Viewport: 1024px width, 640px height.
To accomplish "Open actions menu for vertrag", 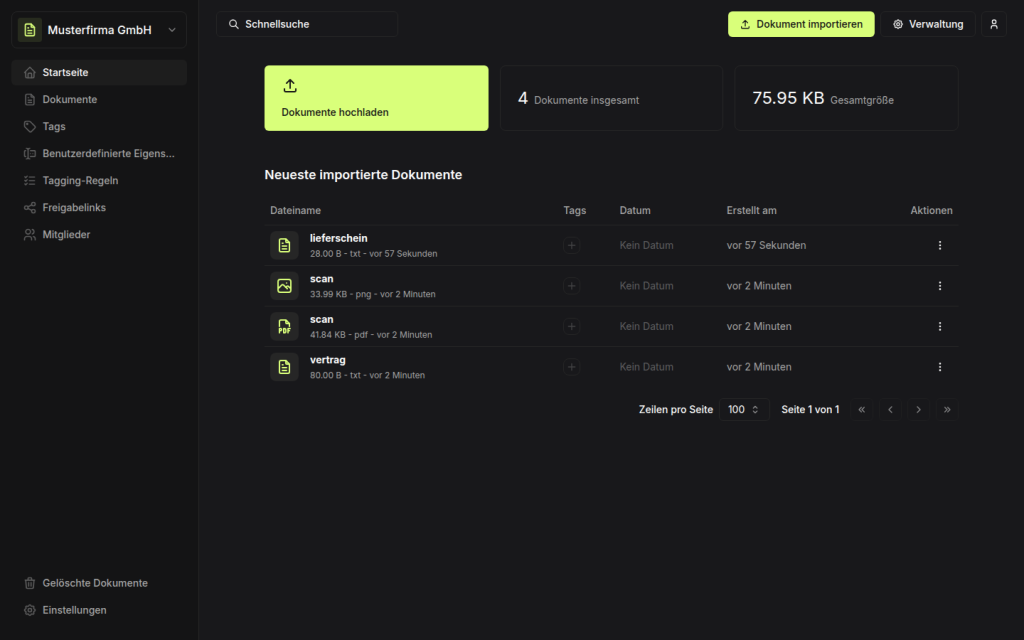I will pos(940,367).
